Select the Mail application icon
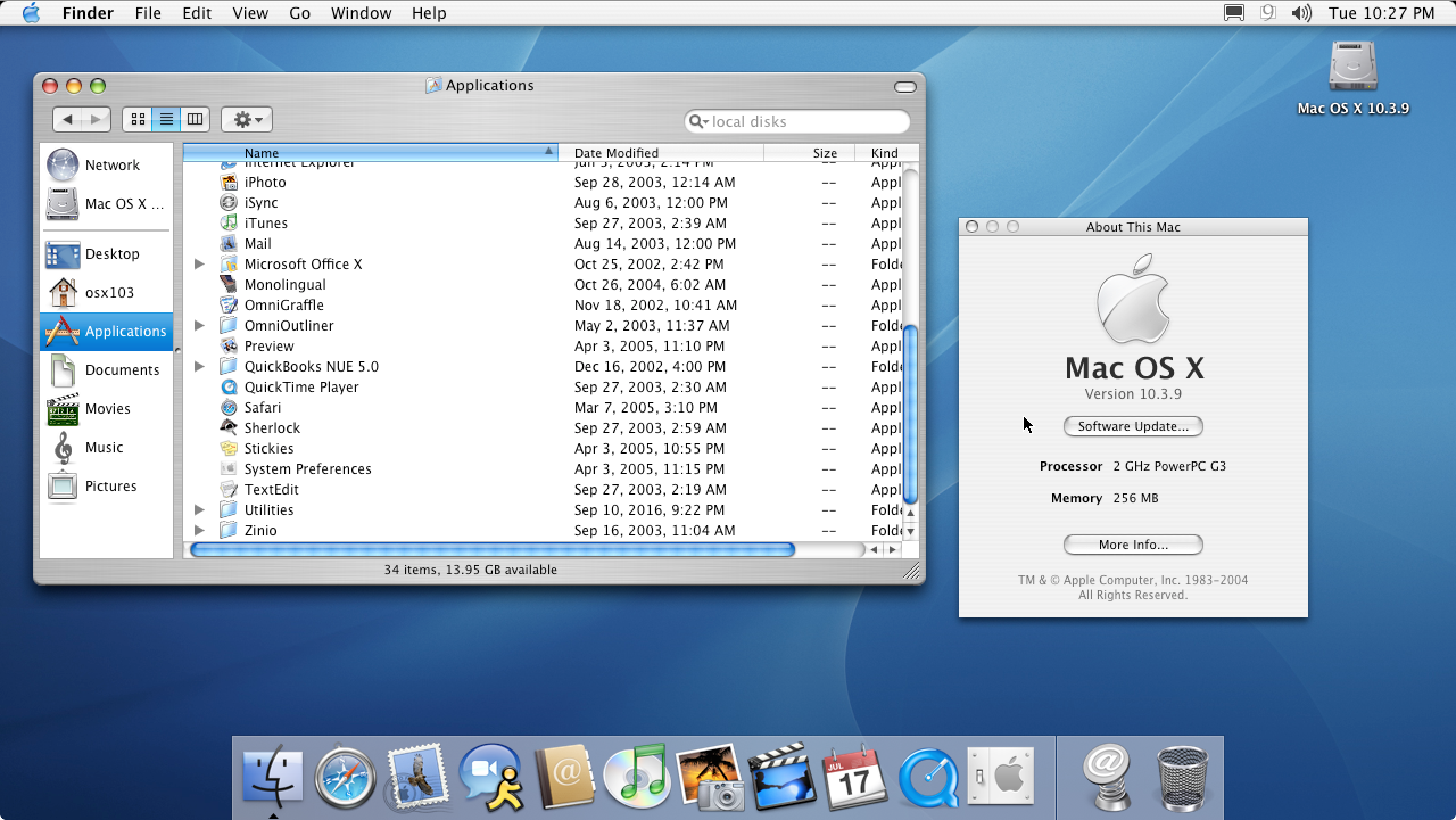1456x820 pixels. click(x=228, y=243)
